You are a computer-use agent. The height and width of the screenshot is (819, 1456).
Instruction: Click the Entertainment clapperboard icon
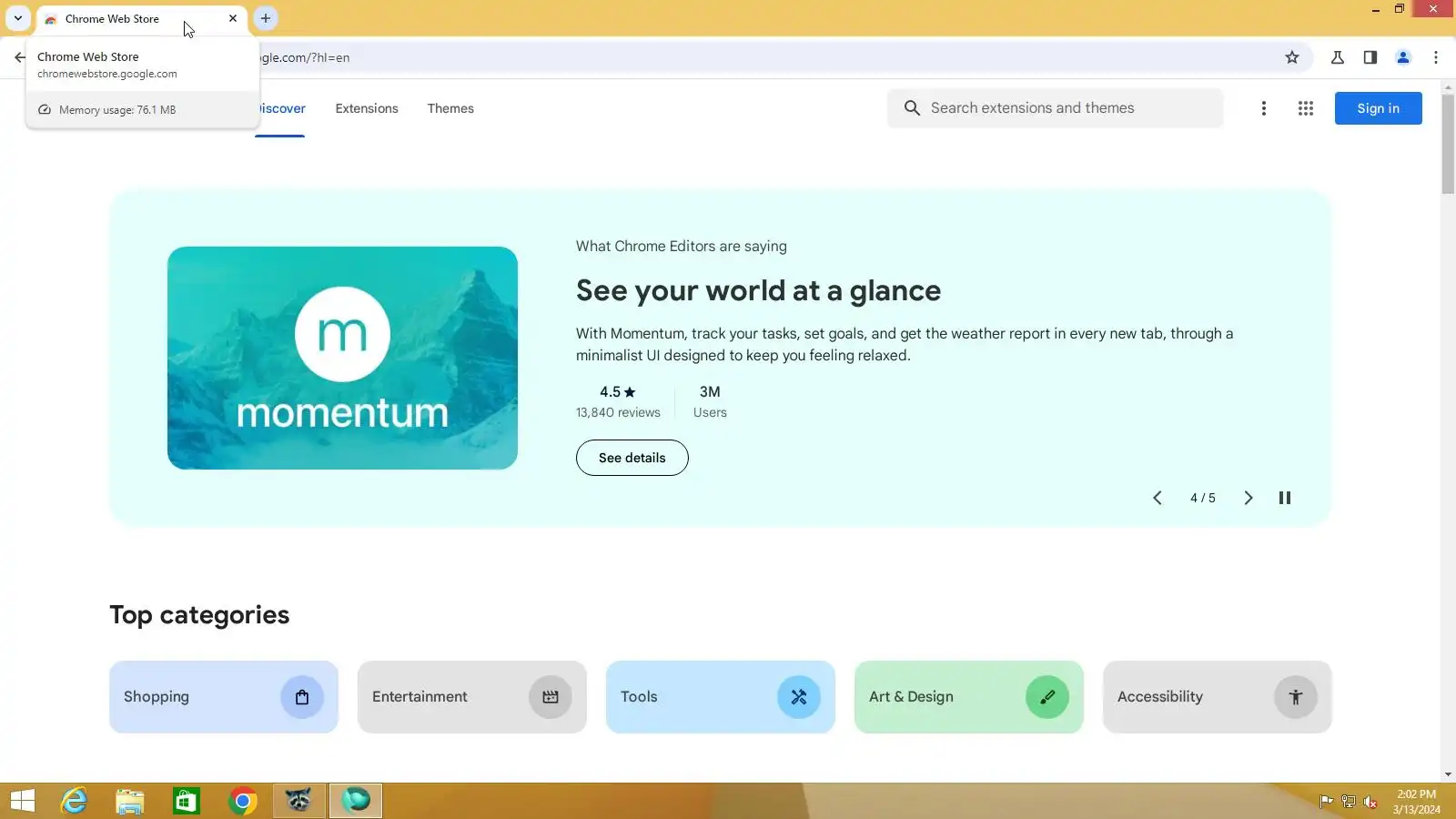tap(551, 697)
